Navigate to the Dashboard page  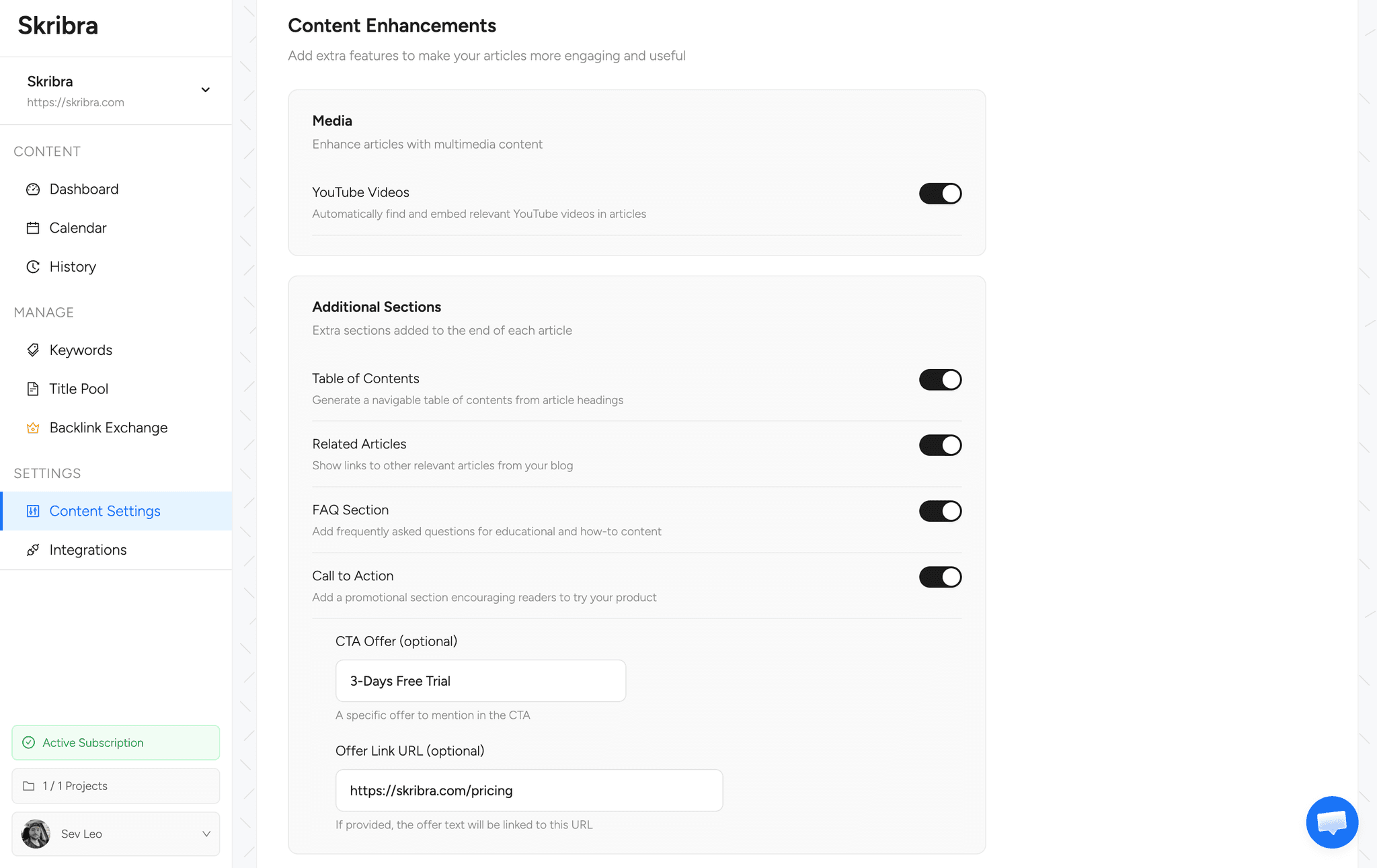(83, 189)
